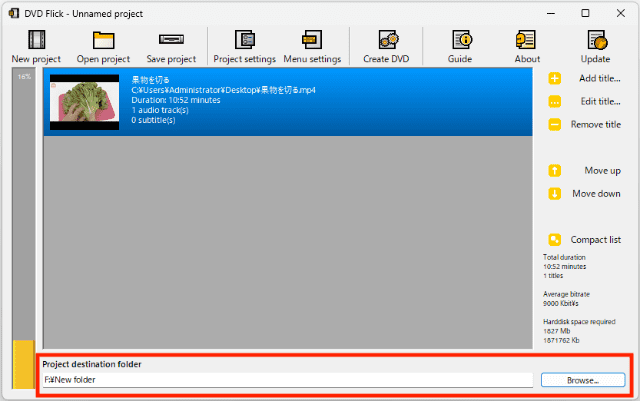640x401 pixels.
Task: Click the 'Harddisk space required' label
Action: tap(579, 322)
